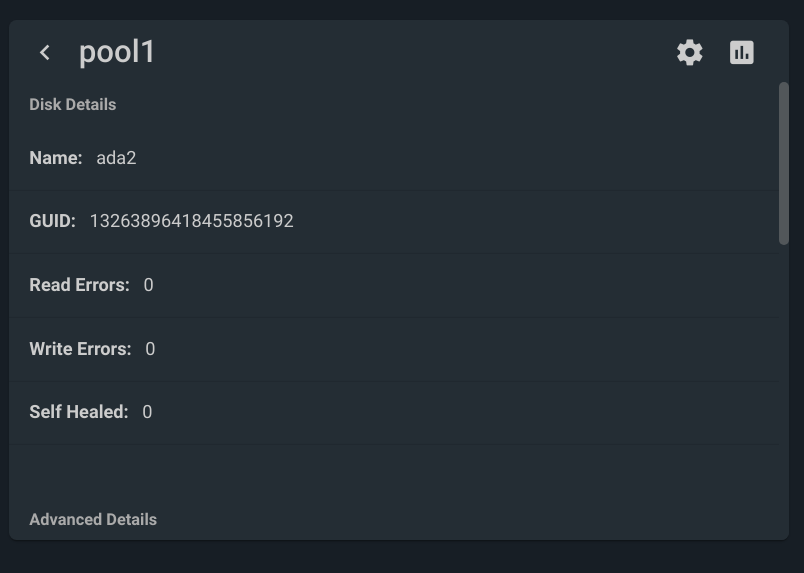
Task: Click the scrollbar track below the thumb
Action: [x=783, y=390]
